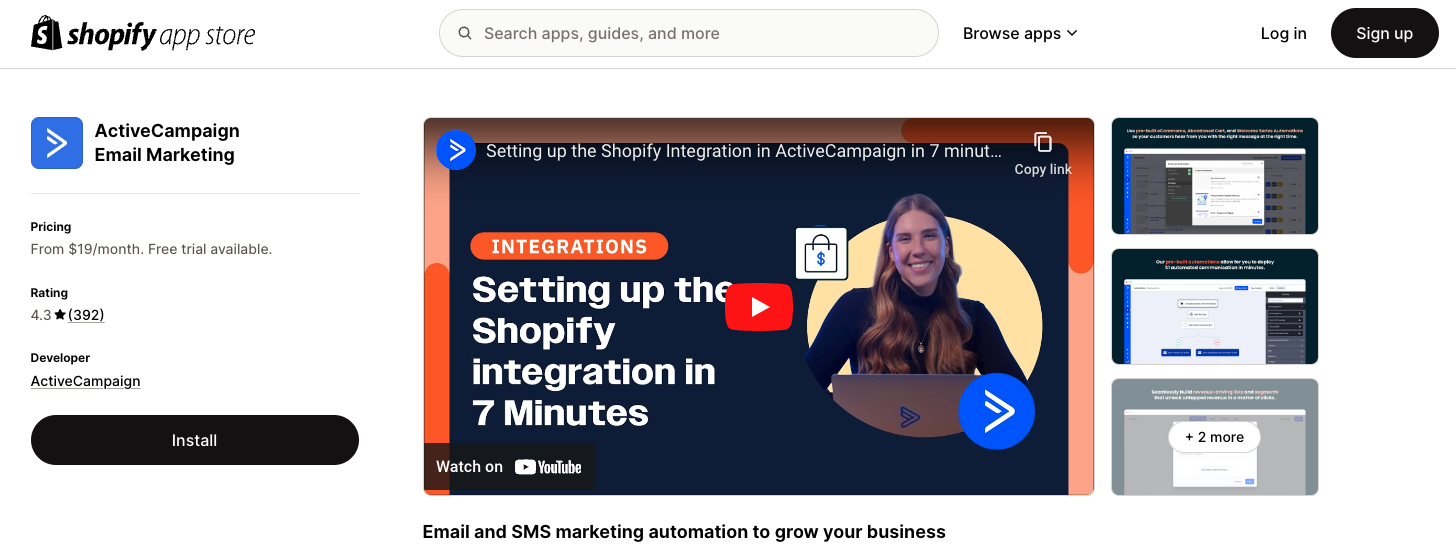
Task: Click the search magnifier icon
Action: point(465,33)
